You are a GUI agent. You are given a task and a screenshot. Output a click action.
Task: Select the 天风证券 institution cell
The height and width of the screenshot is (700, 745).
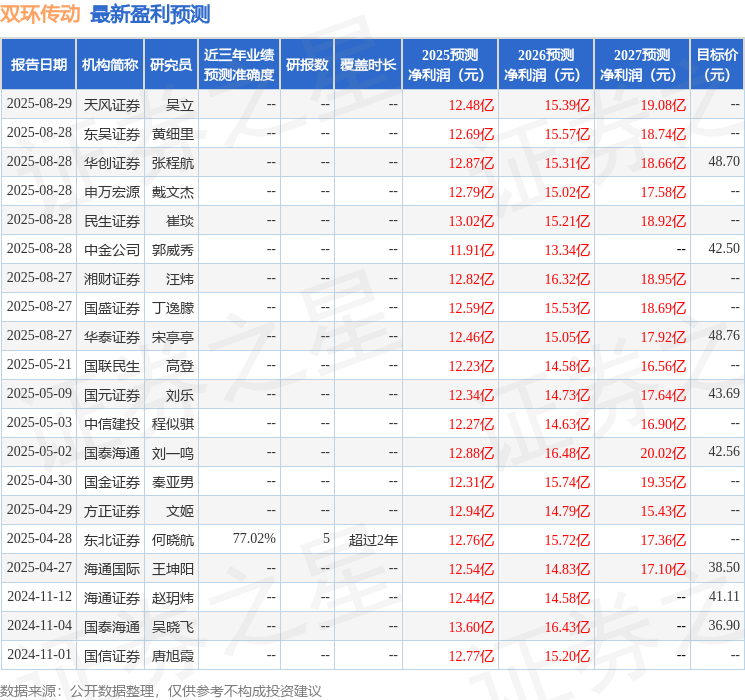[112, 105]
